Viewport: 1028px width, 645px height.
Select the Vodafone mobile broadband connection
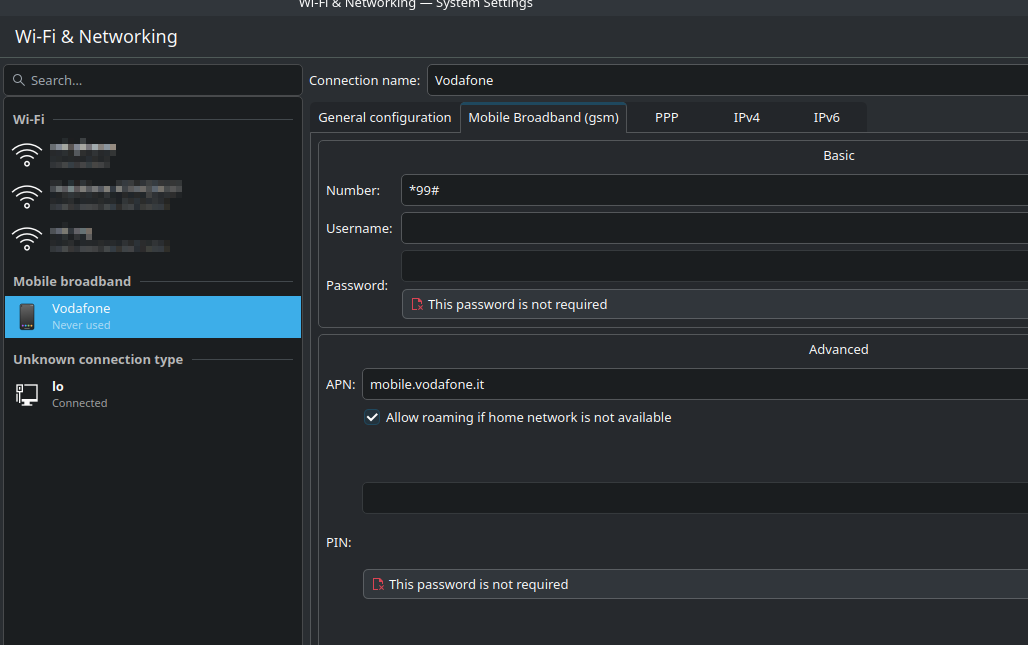click(153, 317)
